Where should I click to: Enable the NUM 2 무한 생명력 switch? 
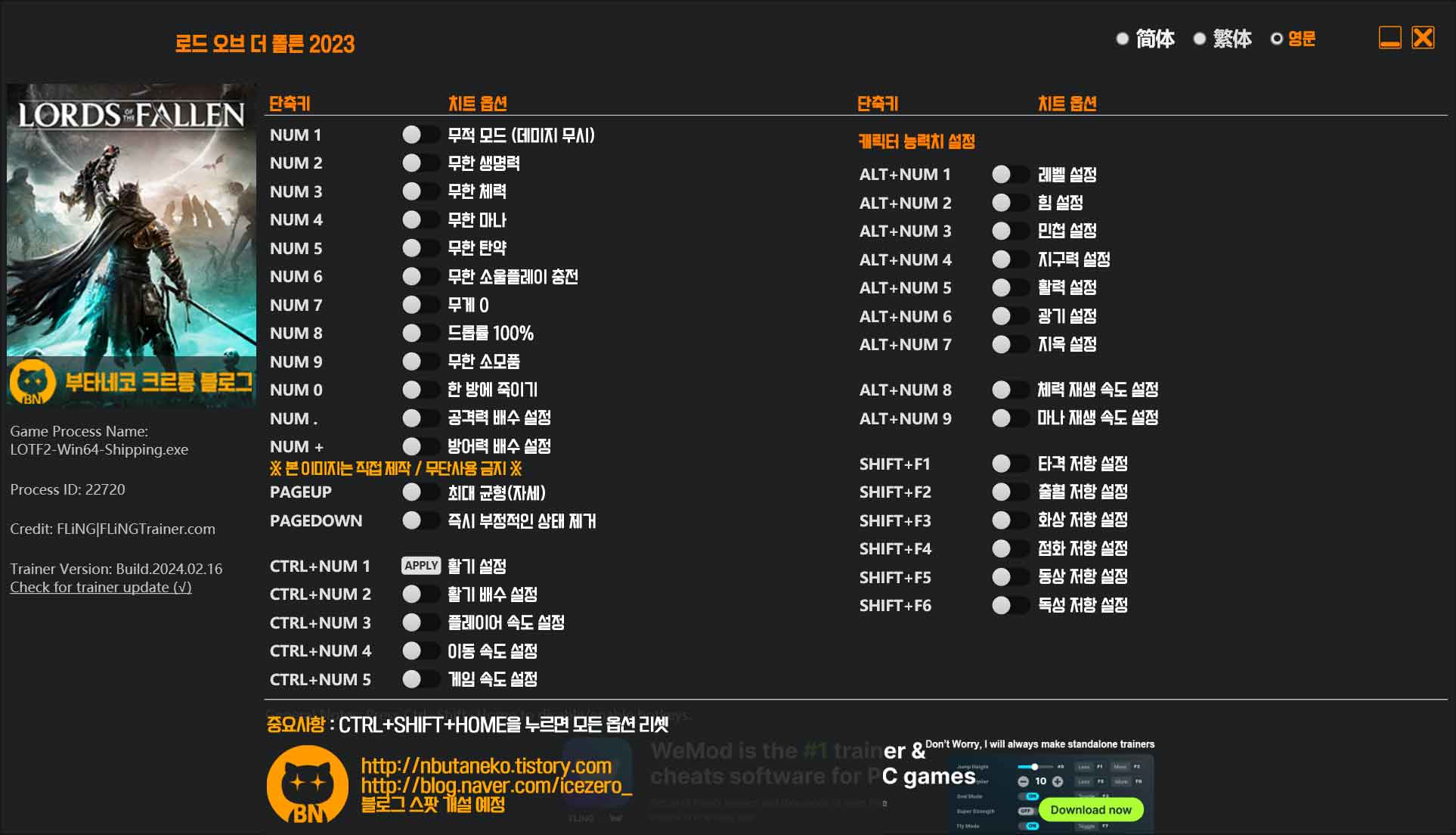pyautogui.click(x=420, y=163)
